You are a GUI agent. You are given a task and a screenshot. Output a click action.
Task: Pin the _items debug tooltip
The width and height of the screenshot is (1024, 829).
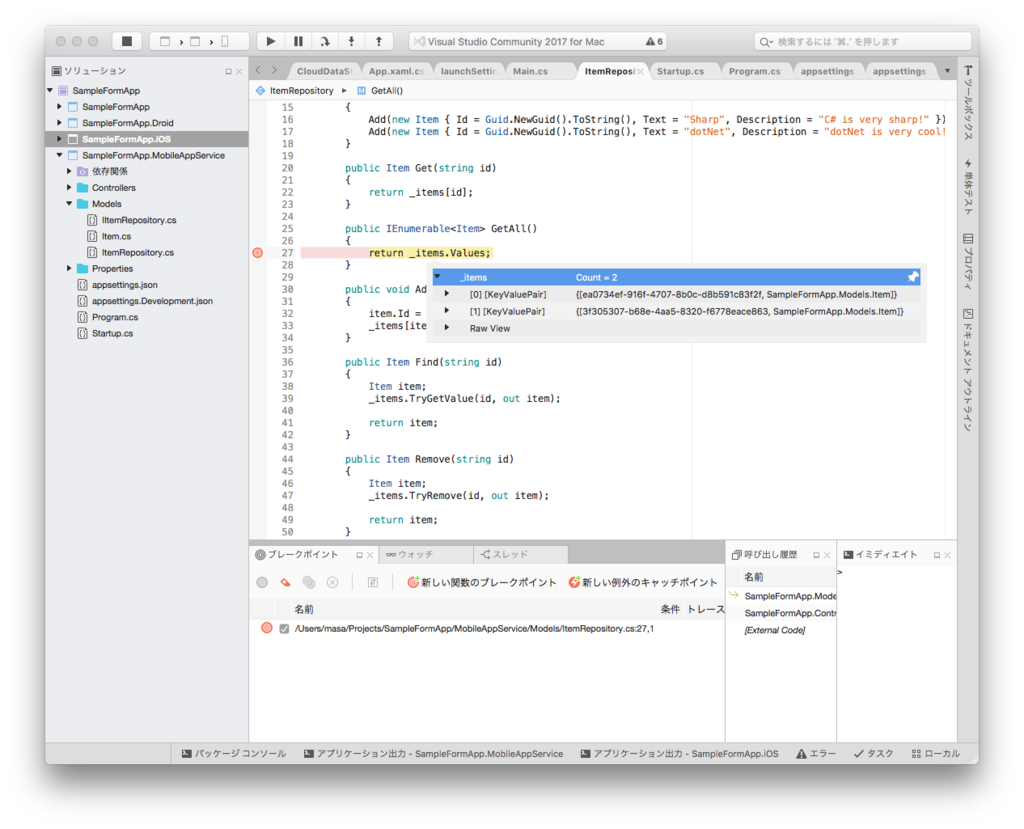click(x=913, y=277)
